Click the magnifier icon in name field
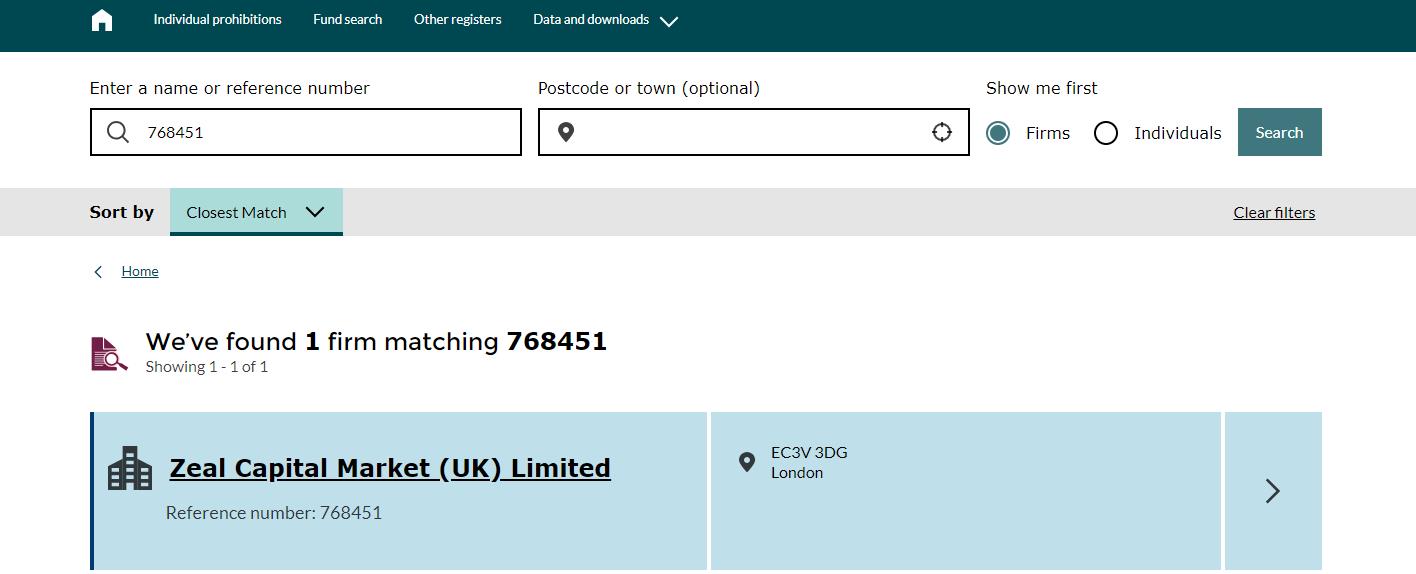Image resolution: width=1416 pixels, height=574 pixels. 118,132
